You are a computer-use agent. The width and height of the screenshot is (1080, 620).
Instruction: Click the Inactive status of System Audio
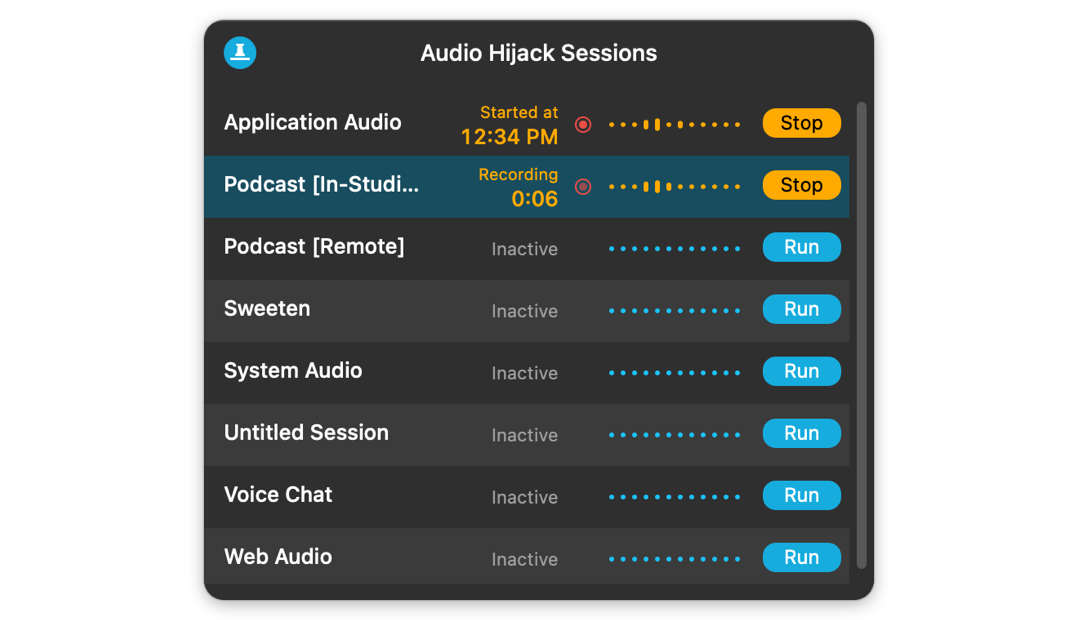[x=525, y=373]
